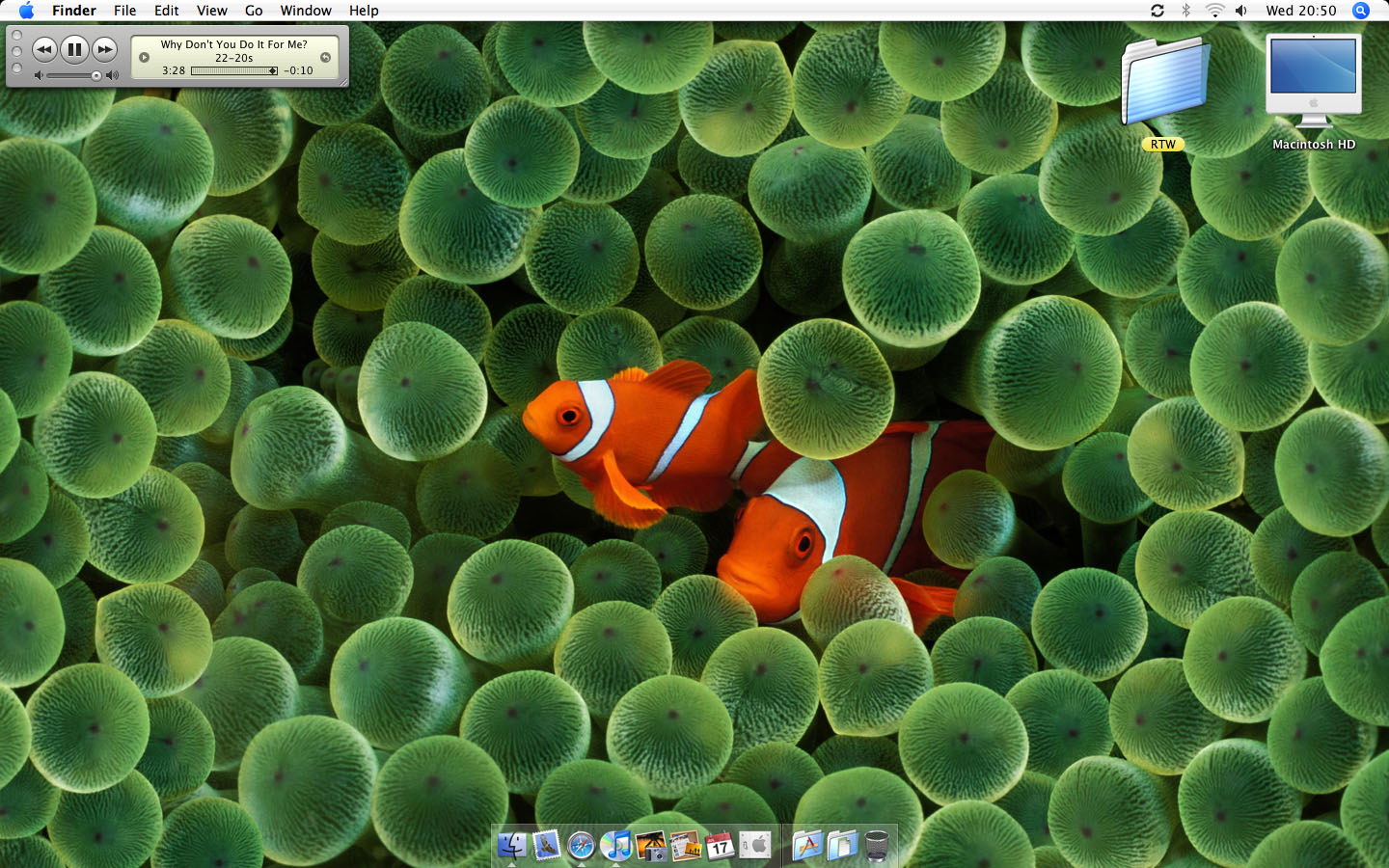Pause the song in the iTunes mini player
The height and width of the screenshot is (868, 1389).
(x=74, y=49)
